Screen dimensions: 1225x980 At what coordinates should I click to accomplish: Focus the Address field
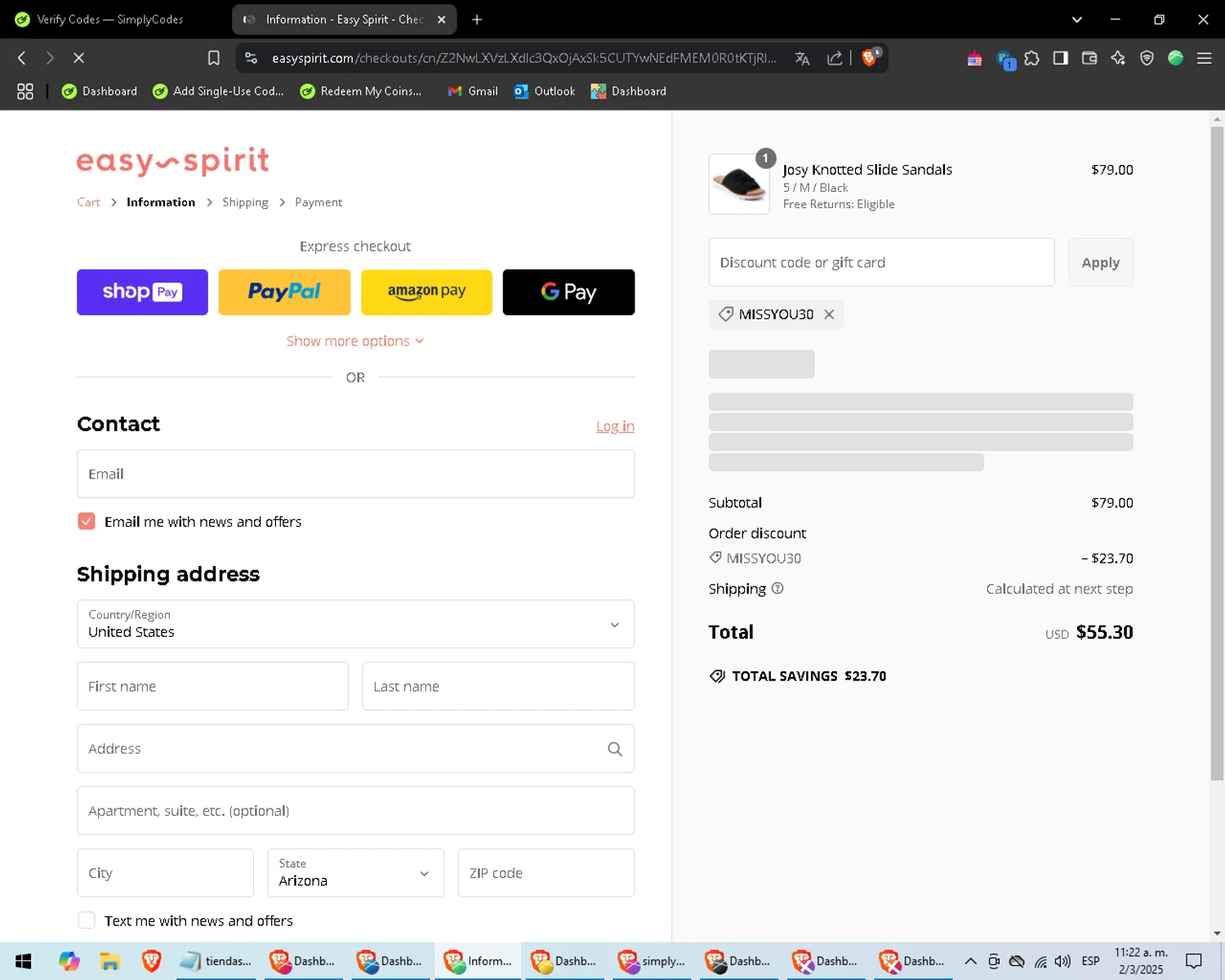(x=355, y=749)
